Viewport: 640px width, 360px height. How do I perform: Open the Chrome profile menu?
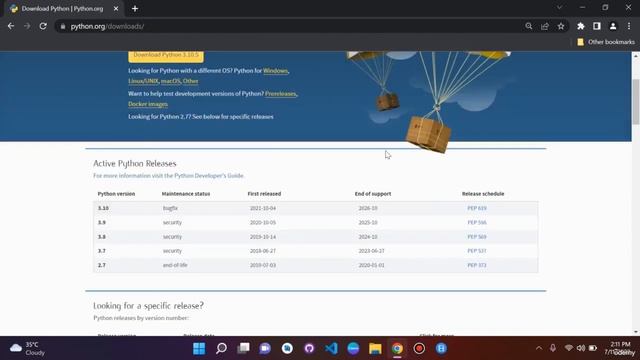click(x=613, y=26)
